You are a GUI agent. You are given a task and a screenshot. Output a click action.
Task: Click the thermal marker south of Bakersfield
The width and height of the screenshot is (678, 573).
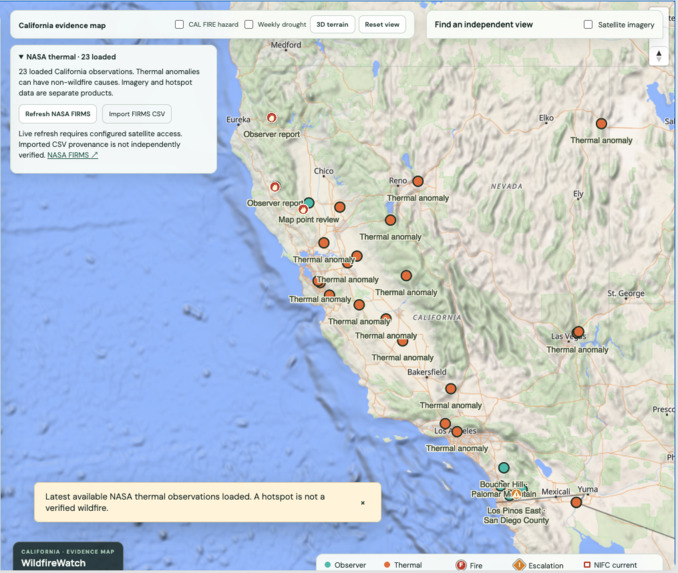pos(451,388)
